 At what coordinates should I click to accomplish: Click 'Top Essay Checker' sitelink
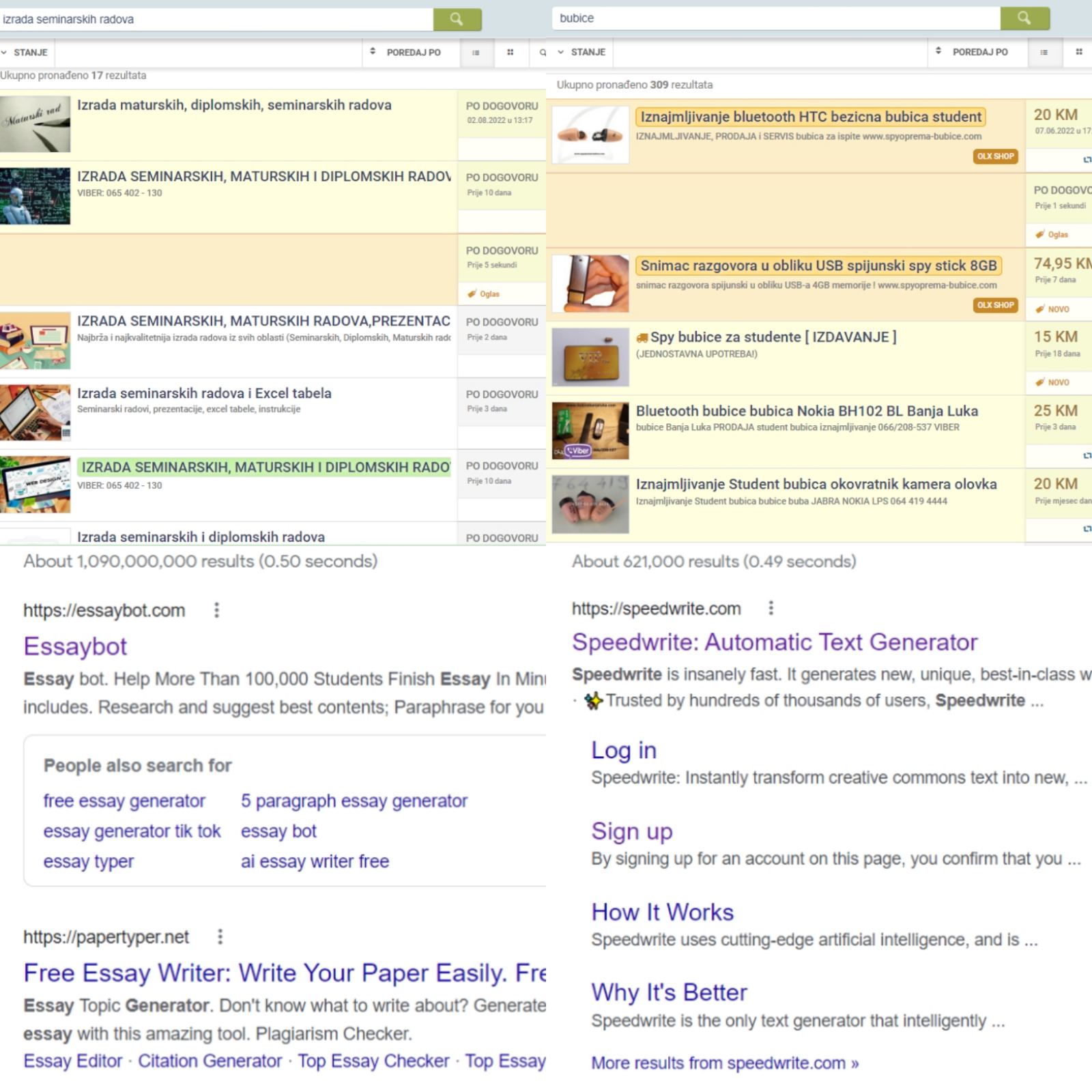click(x=373, y=1061)
